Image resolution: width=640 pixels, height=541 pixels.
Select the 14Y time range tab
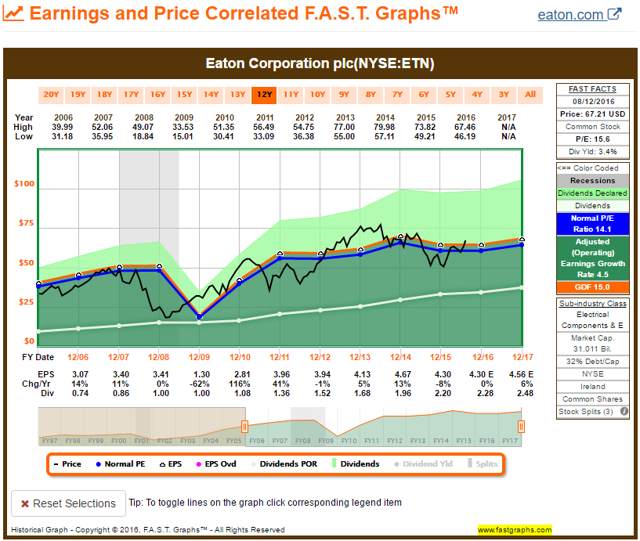(x=211, y=95)
